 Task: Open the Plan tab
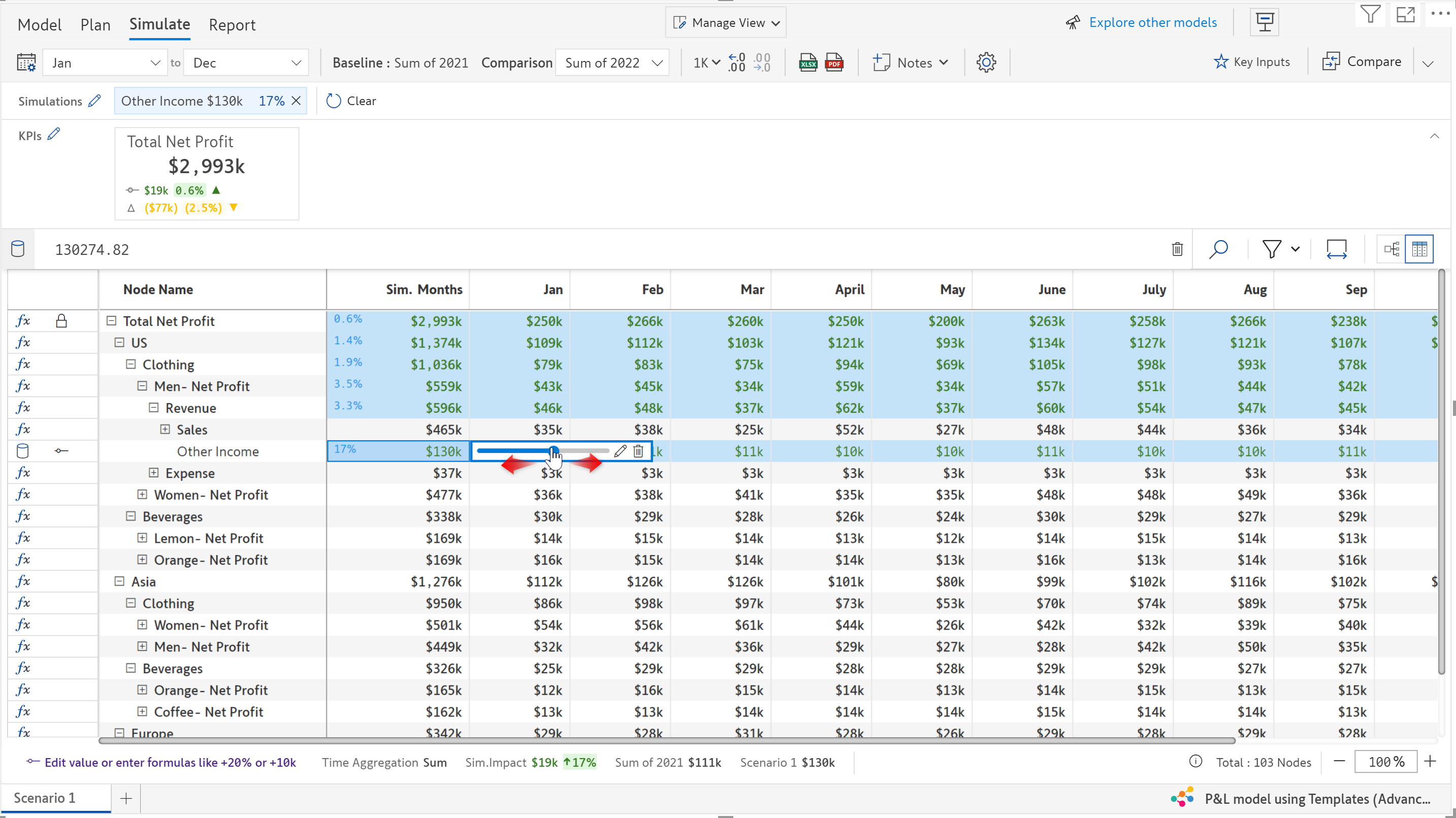tap(95, 24)
